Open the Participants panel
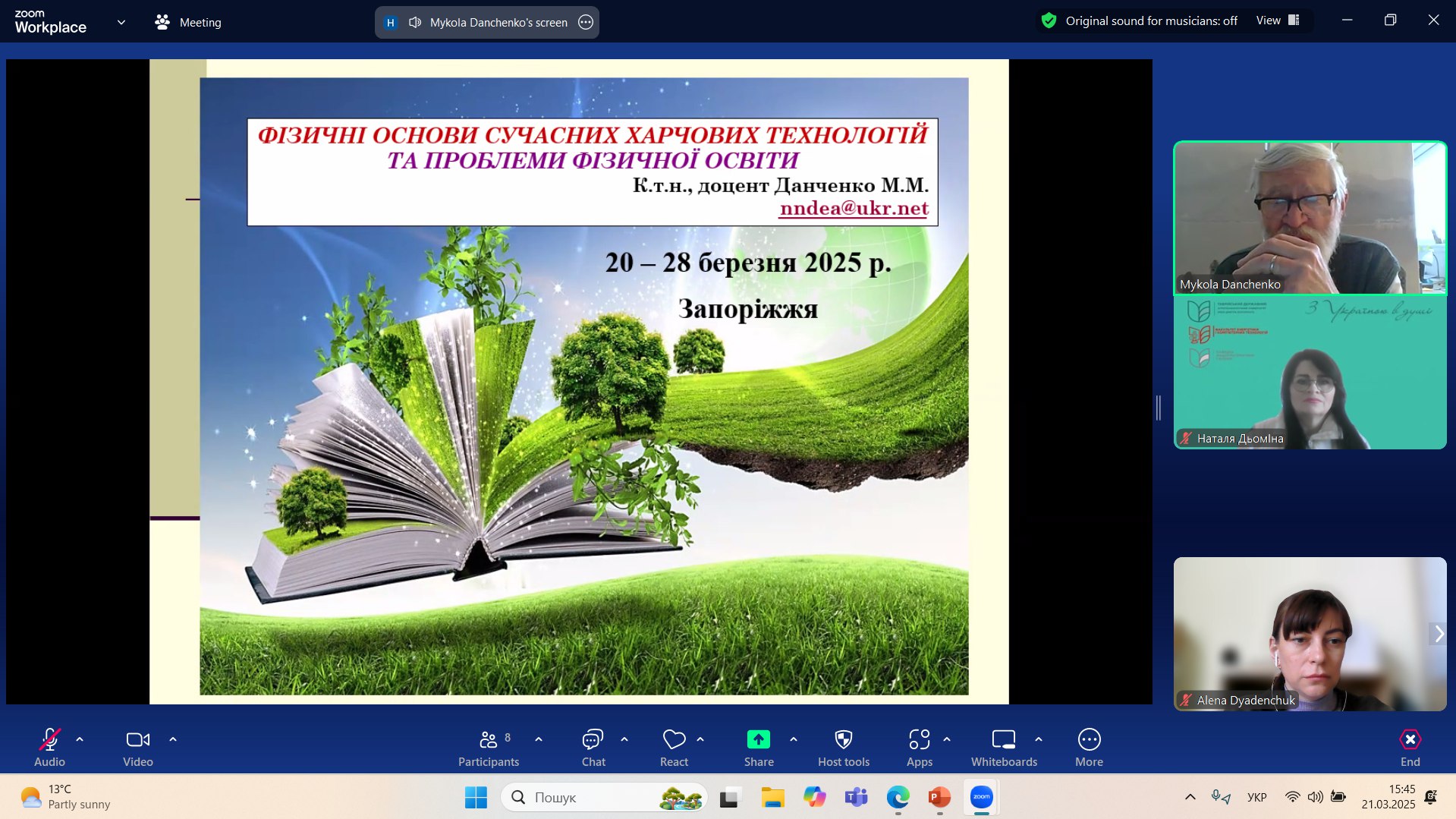Screen dimensions: 1456x819 (489, 747)
